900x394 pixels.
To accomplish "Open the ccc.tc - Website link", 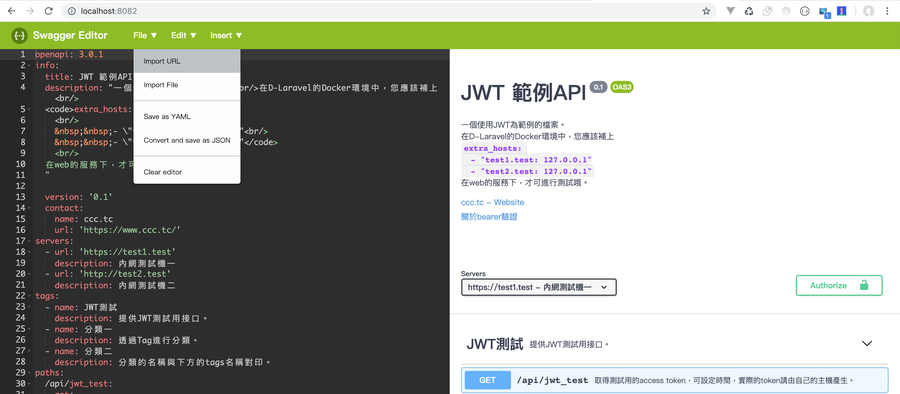I will pyautogui.click(x=492, y=202).
